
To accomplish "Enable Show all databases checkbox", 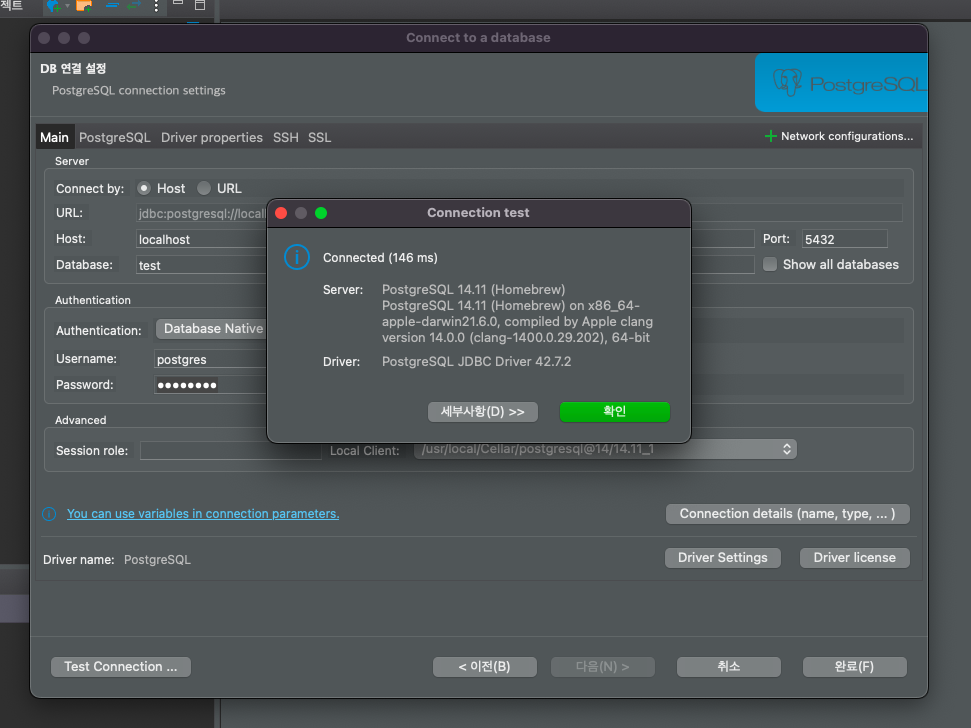I will [770, 264].
